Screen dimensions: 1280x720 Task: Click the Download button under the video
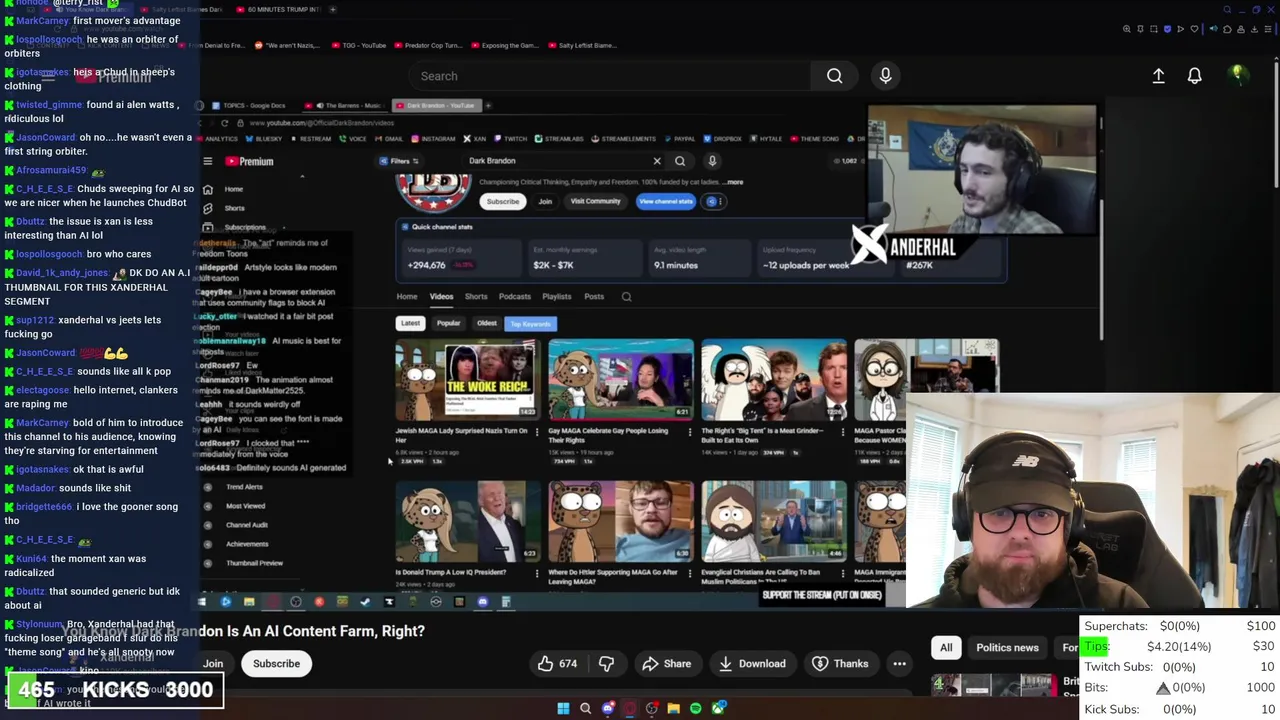tap(752, 663)
